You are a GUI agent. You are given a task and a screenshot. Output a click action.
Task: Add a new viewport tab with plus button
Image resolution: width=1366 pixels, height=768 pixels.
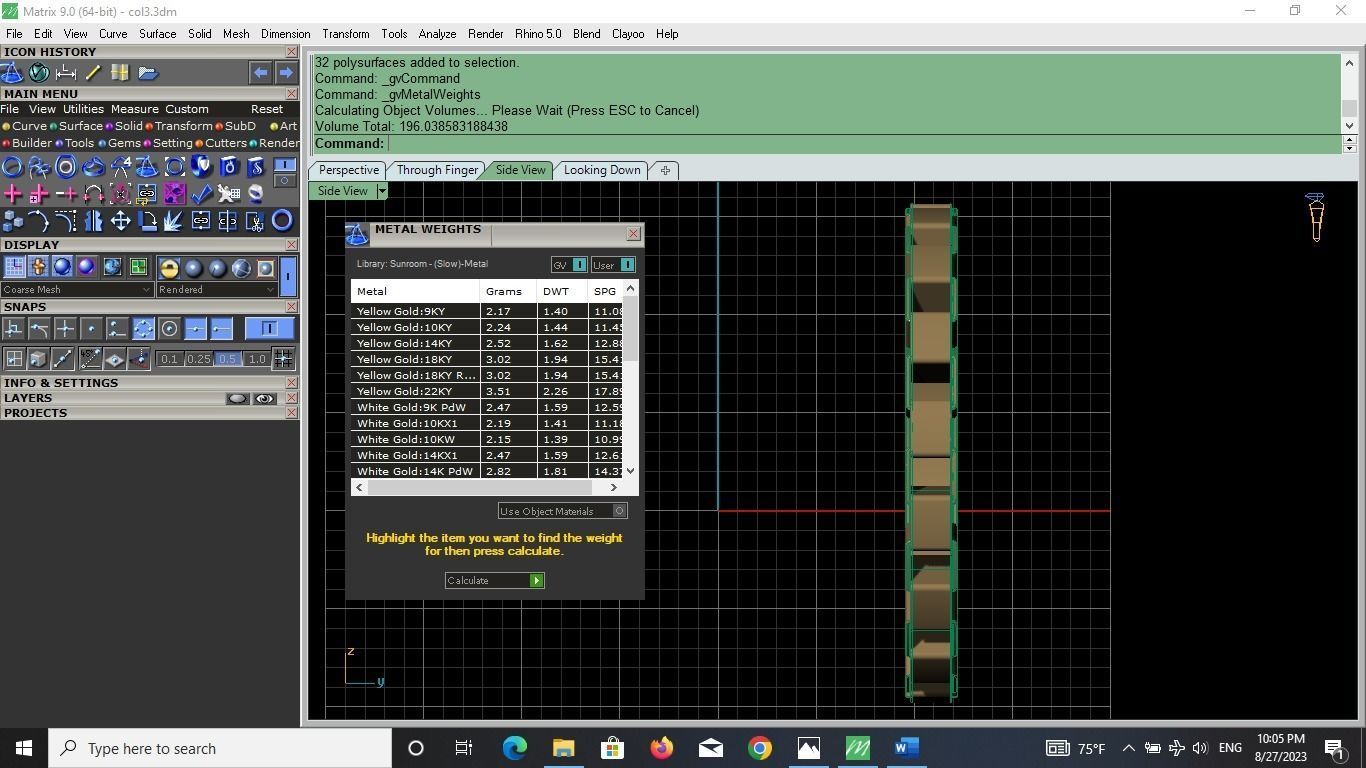point(665,170)
